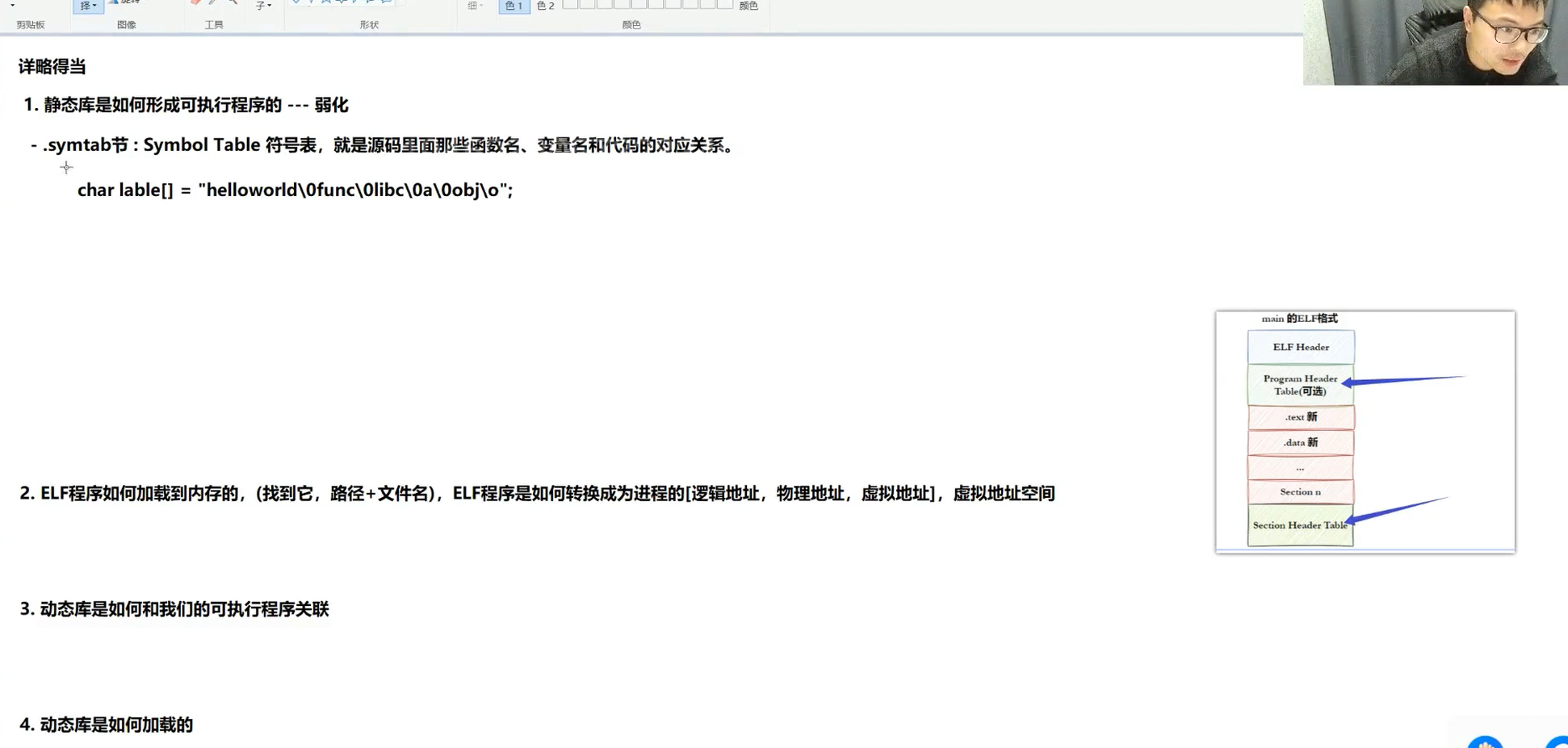Select the Eraser tool
This screenshot has height=748, width=1568.
194,2
